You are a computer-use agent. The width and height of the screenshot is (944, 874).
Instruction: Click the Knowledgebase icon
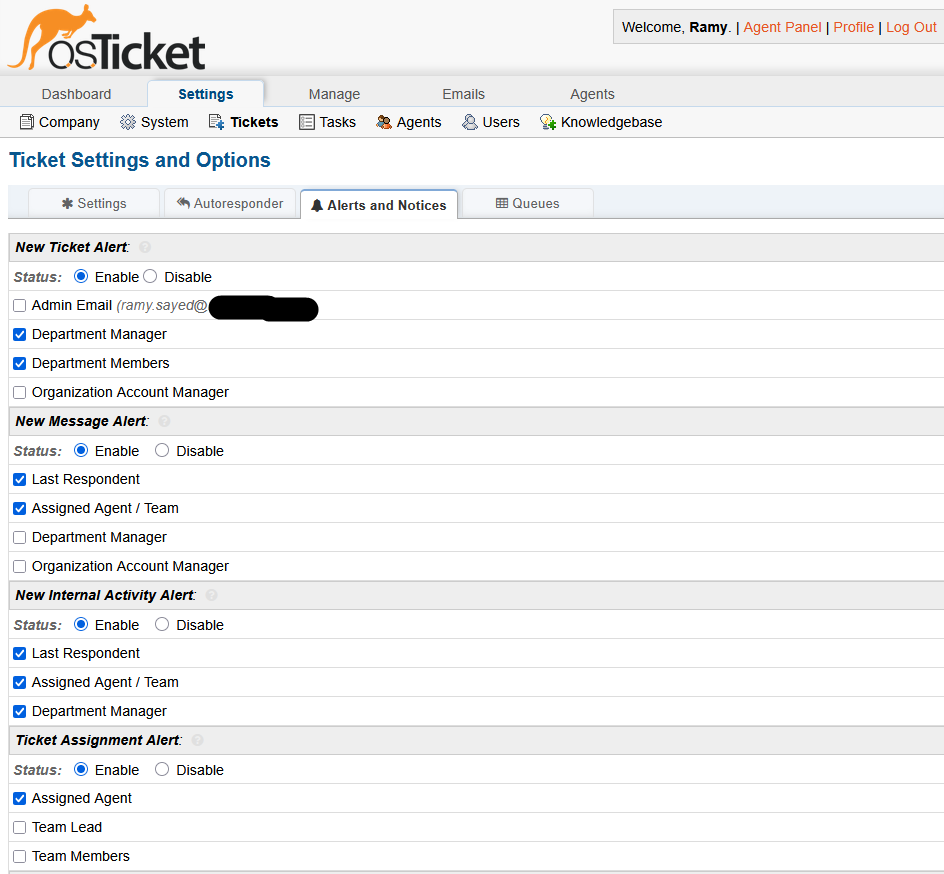[x=548, y=122]
